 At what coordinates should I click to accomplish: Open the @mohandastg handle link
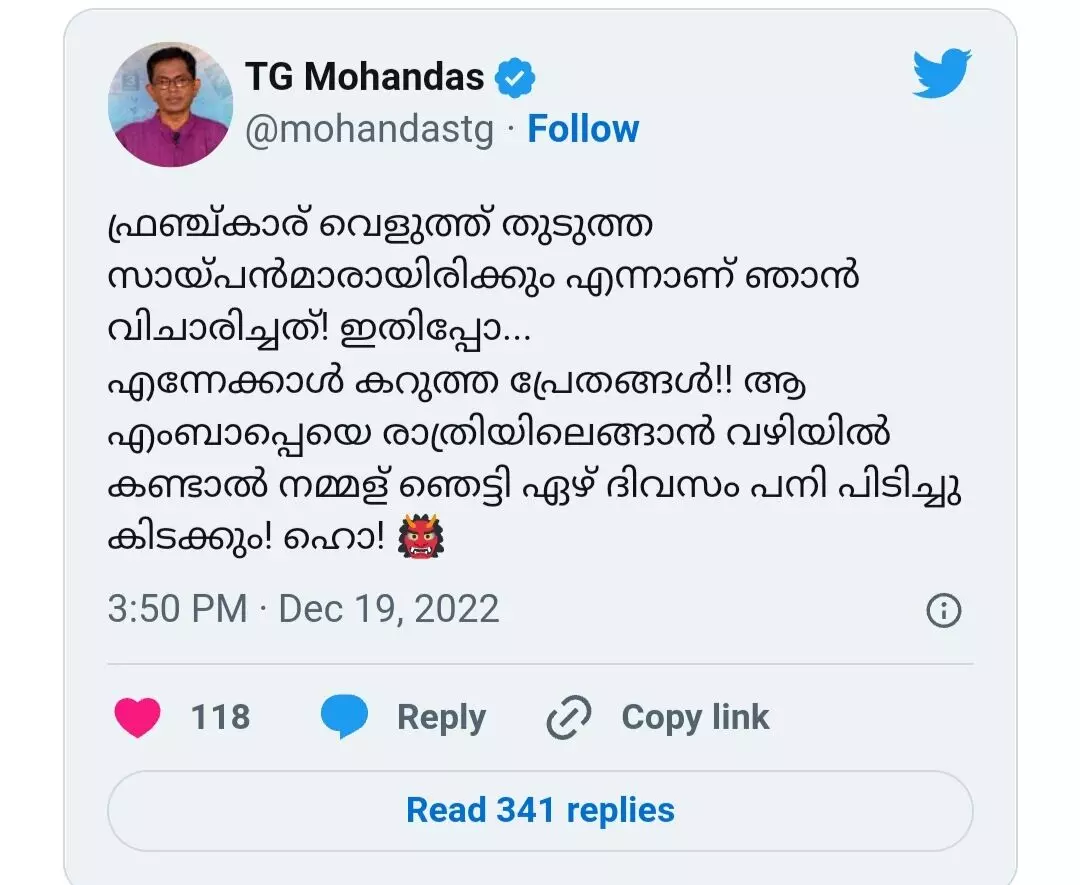369,130
